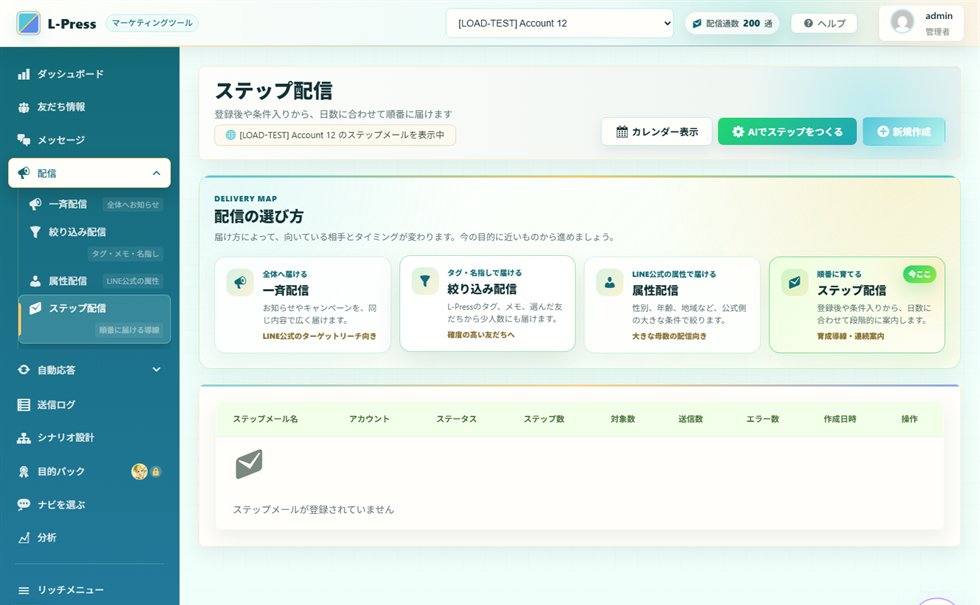
Task: Click the AIでステップをつくる button
Action: pos(787,132)
